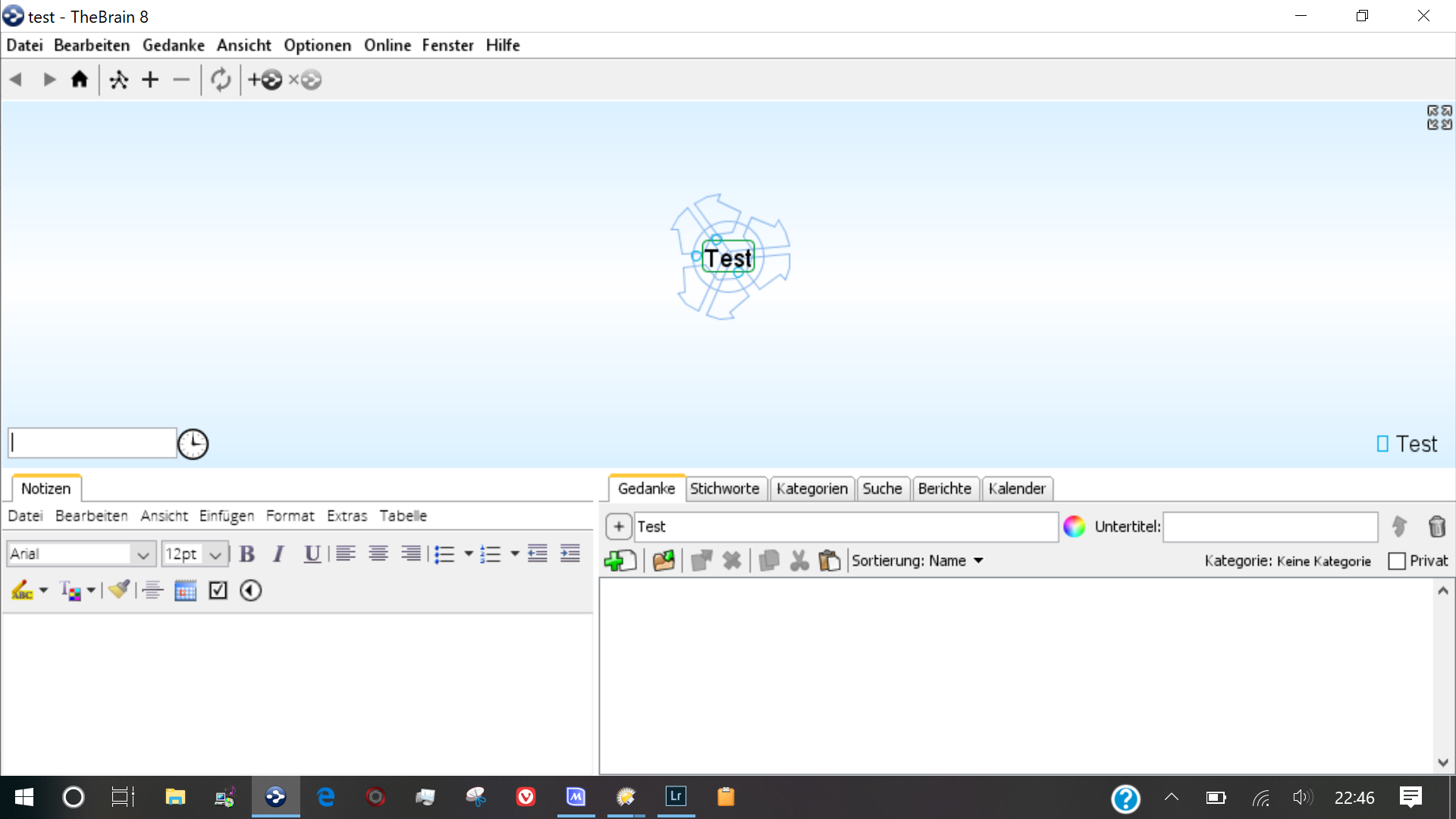Click the refresh arrow toolbar icon
The height and width of the screenshot is (819, 1456).
click(221, 80)
